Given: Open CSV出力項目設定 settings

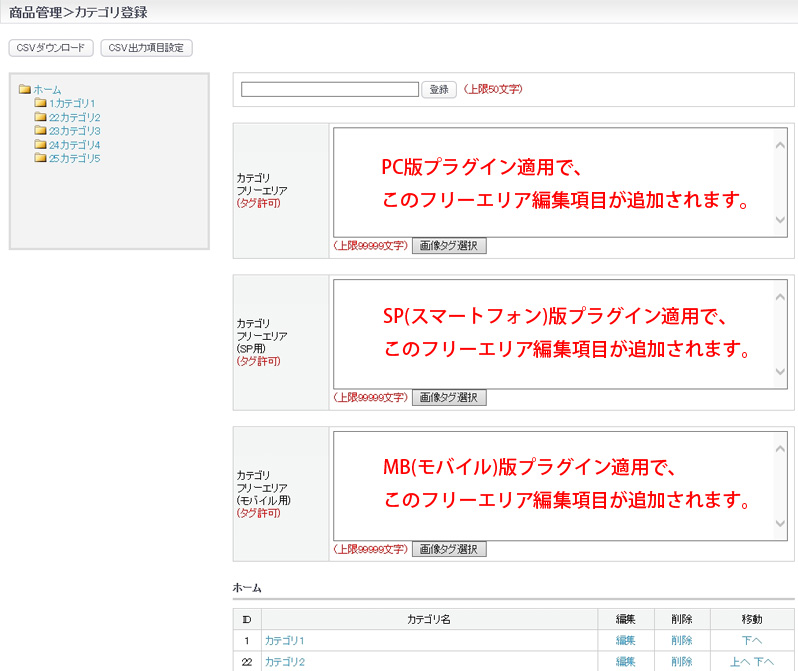Looking at the screenshot, I should tap(147, 48).
